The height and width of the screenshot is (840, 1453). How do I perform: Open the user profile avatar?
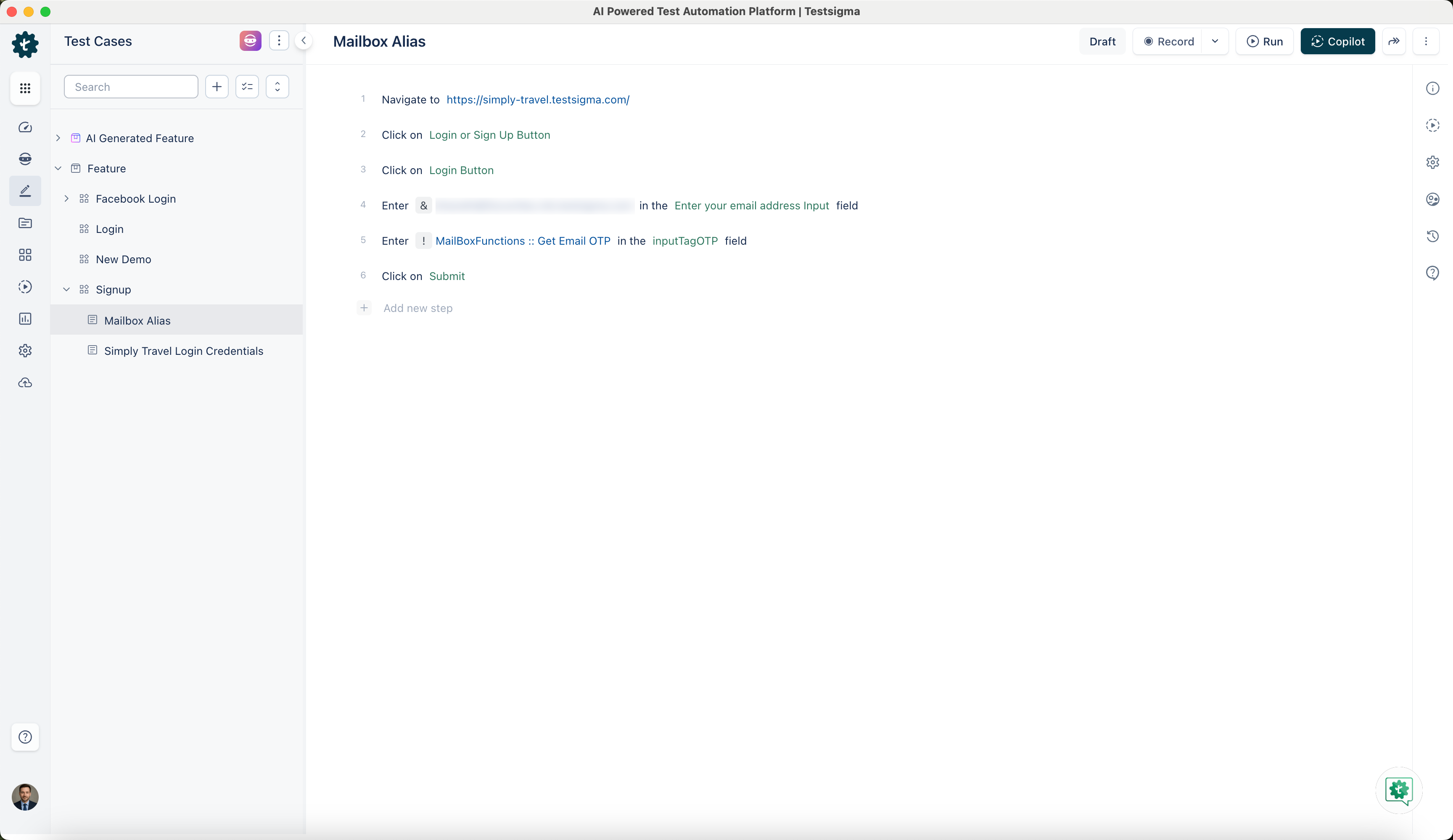point(25,797)
